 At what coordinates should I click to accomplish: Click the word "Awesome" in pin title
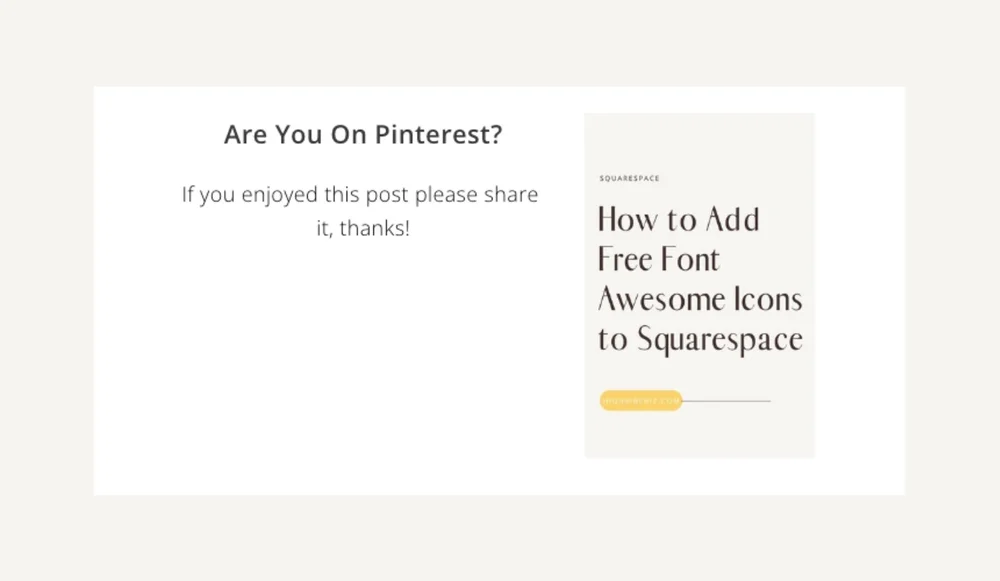(x=661, y=299)
